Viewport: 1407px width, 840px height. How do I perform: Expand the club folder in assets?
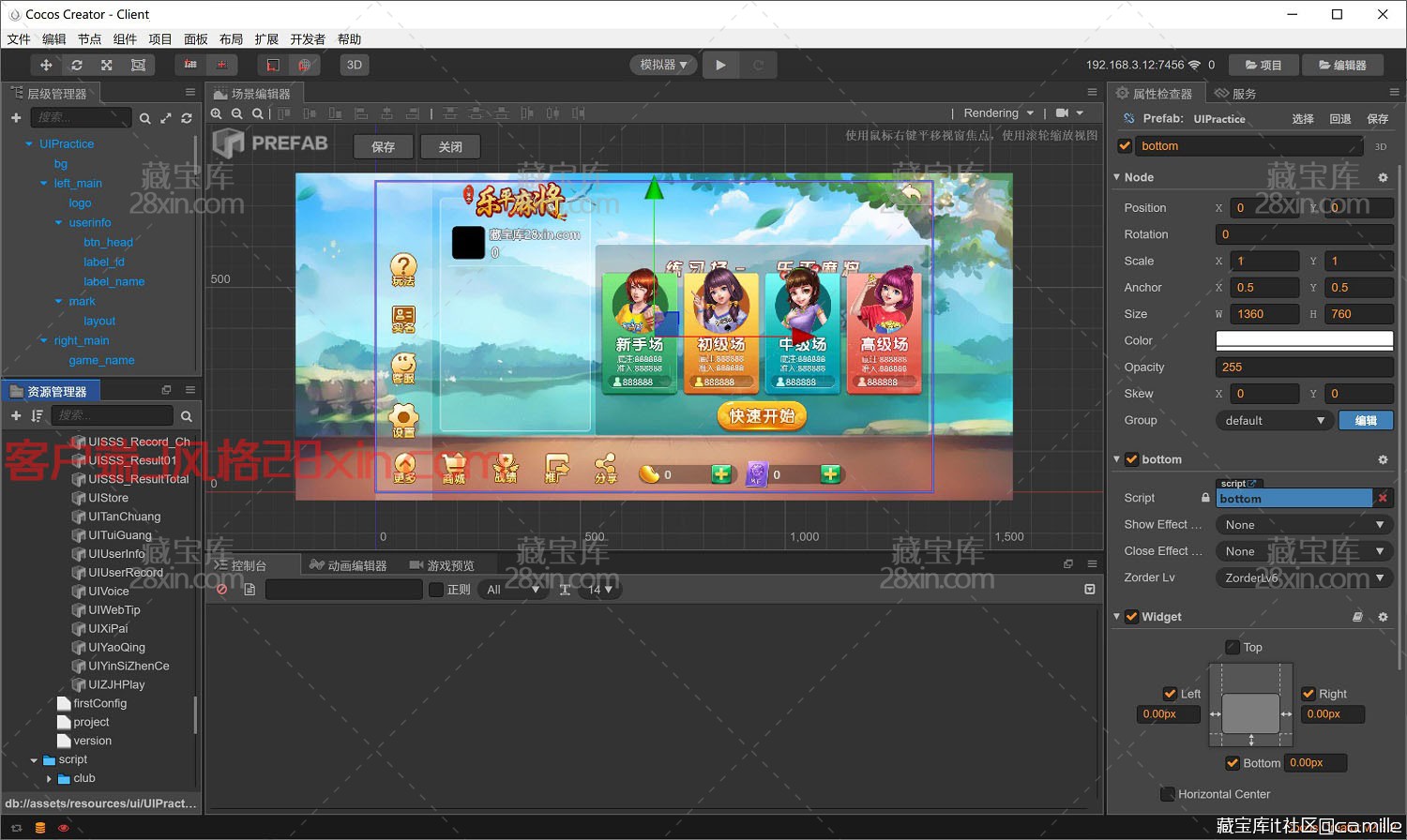[x=49, y=778]
